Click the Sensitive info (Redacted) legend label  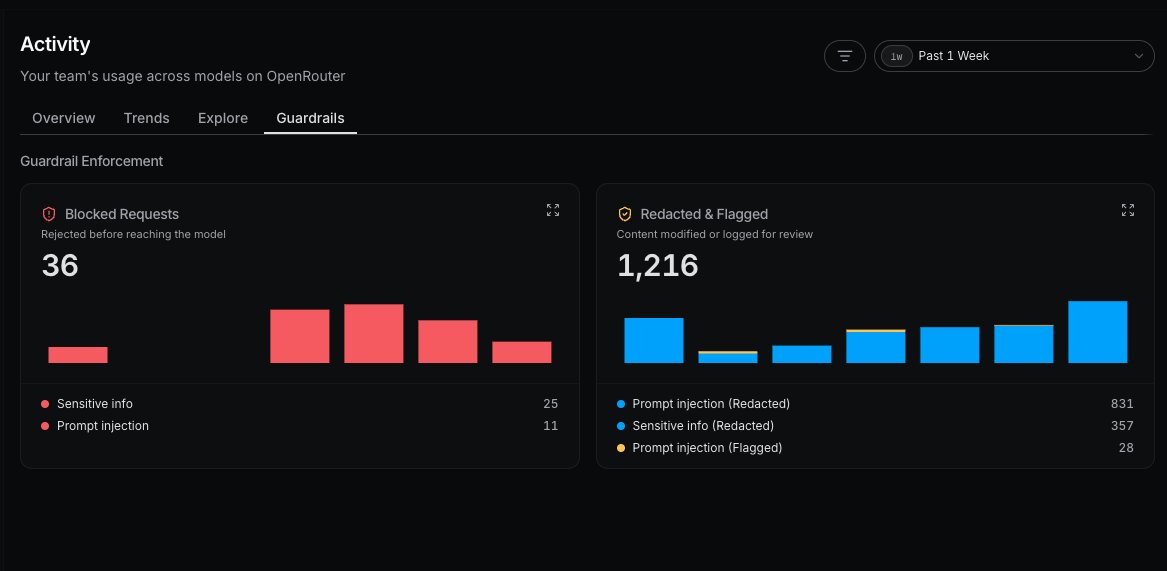tap(703, 426)
